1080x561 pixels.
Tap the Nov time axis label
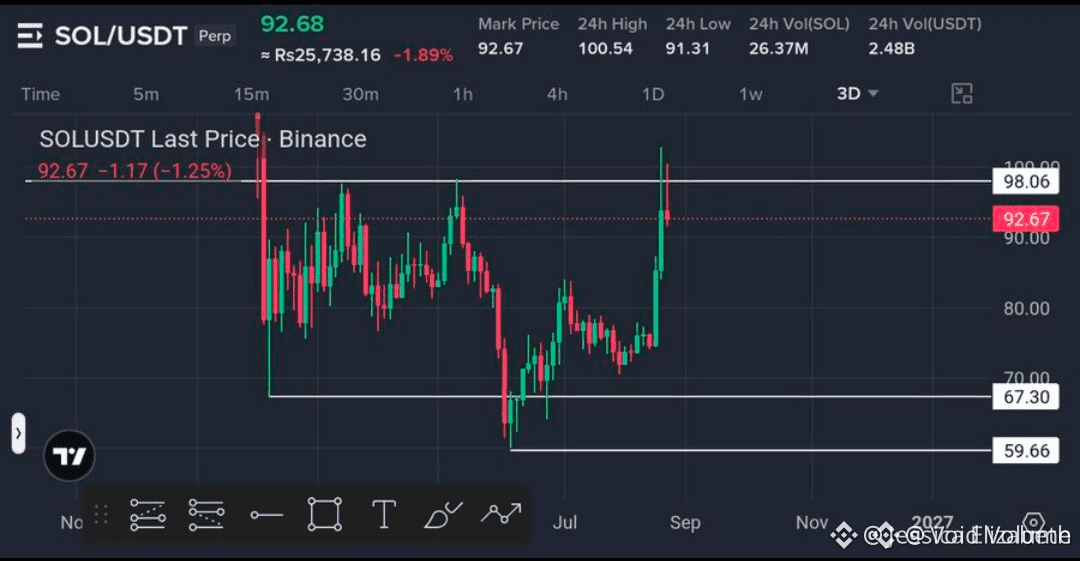click(812, 522)
